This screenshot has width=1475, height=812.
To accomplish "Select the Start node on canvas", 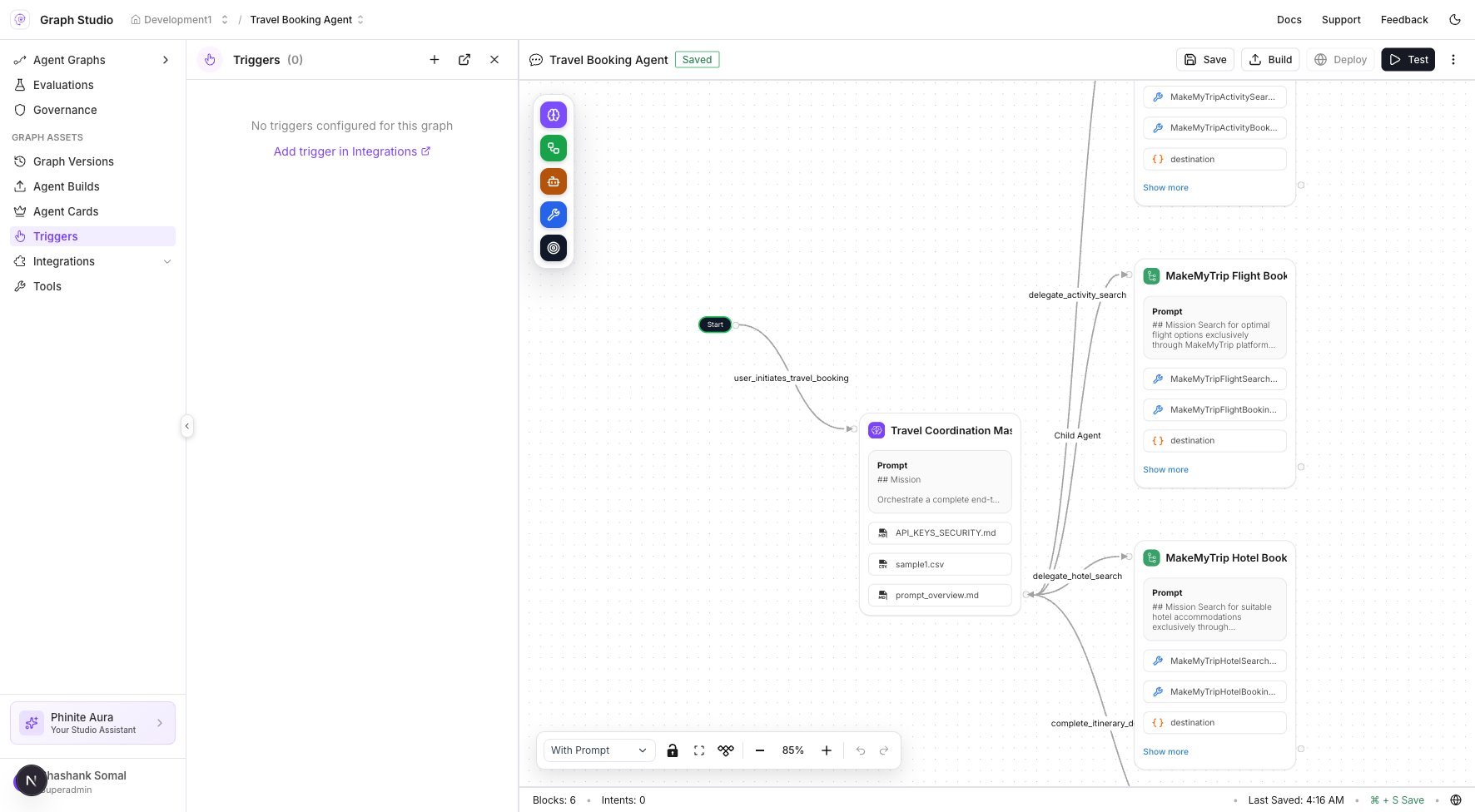I will tap(715, 324).
